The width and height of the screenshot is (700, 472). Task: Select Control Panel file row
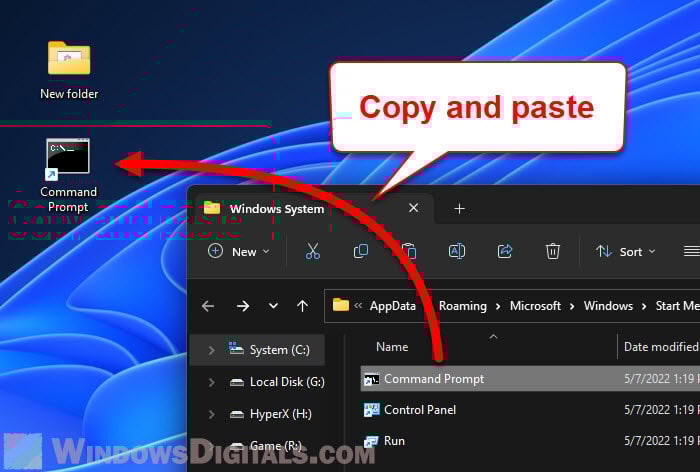point(530,410)
